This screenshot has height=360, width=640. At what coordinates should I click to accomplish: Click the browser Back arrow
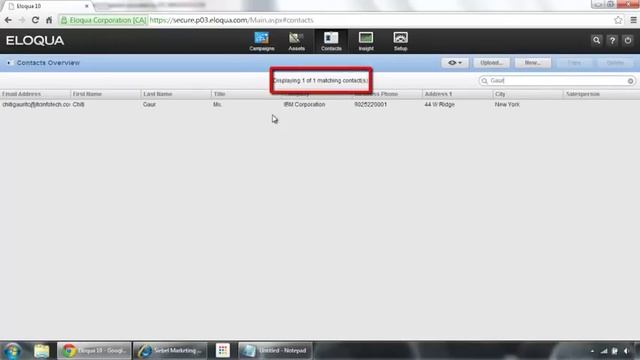click(8, 20)
